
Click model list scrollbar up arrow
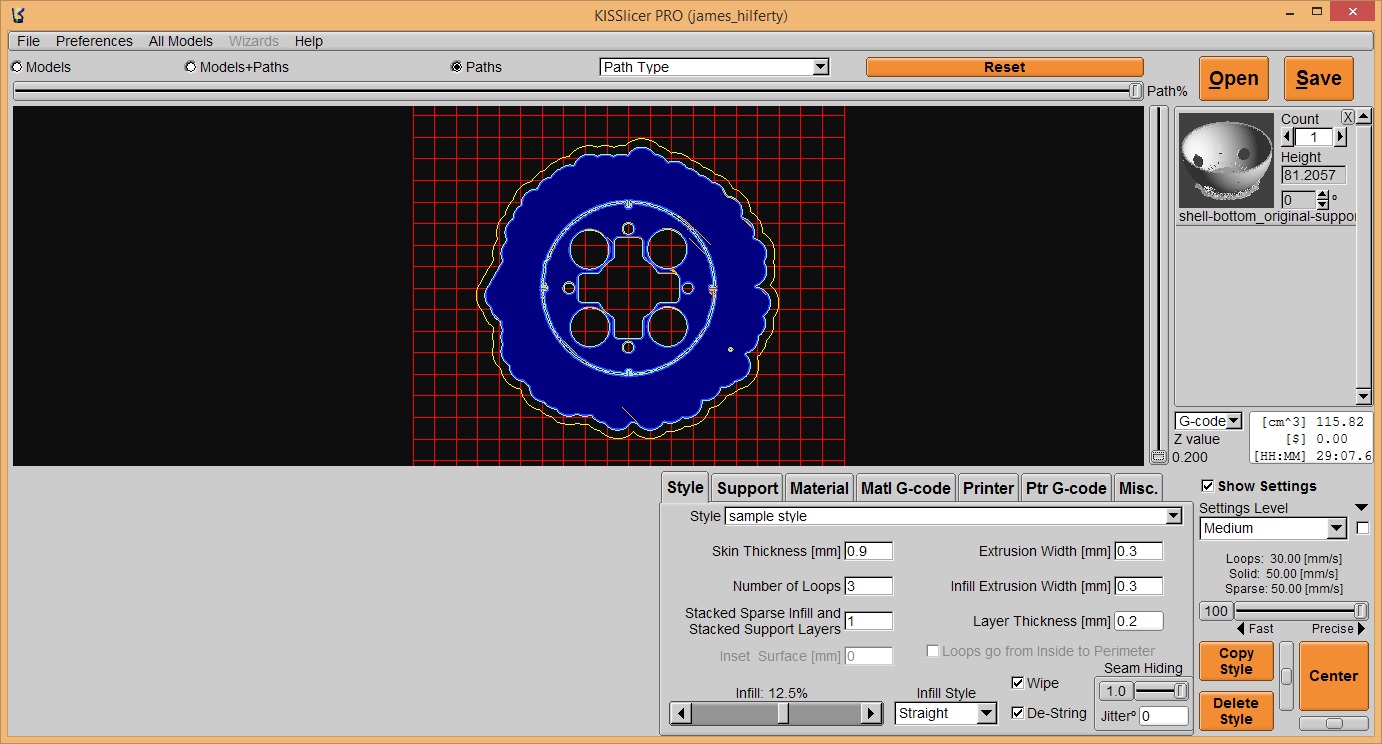(x=1363, y=117)
